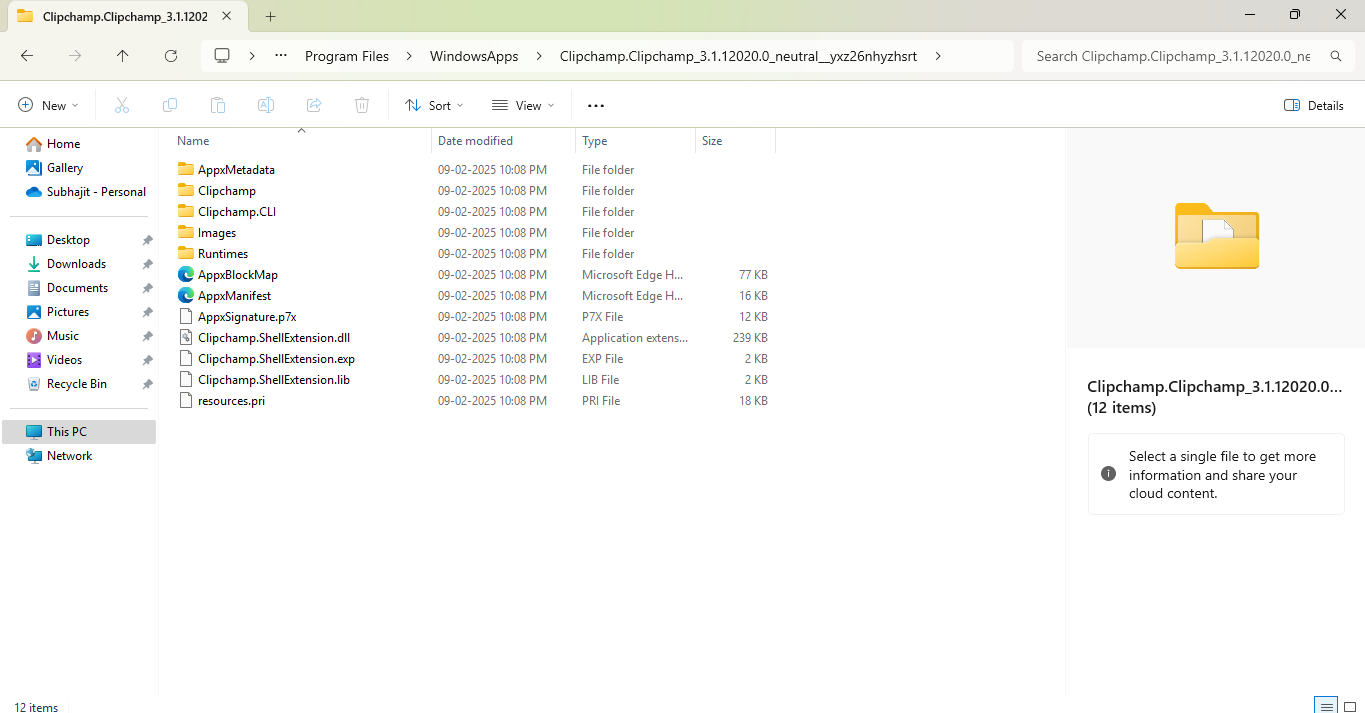This screenshot has height=713, width=1365.
Task: Expand chevron after the address bar monitor icon
Action: (x=252, y=56)
